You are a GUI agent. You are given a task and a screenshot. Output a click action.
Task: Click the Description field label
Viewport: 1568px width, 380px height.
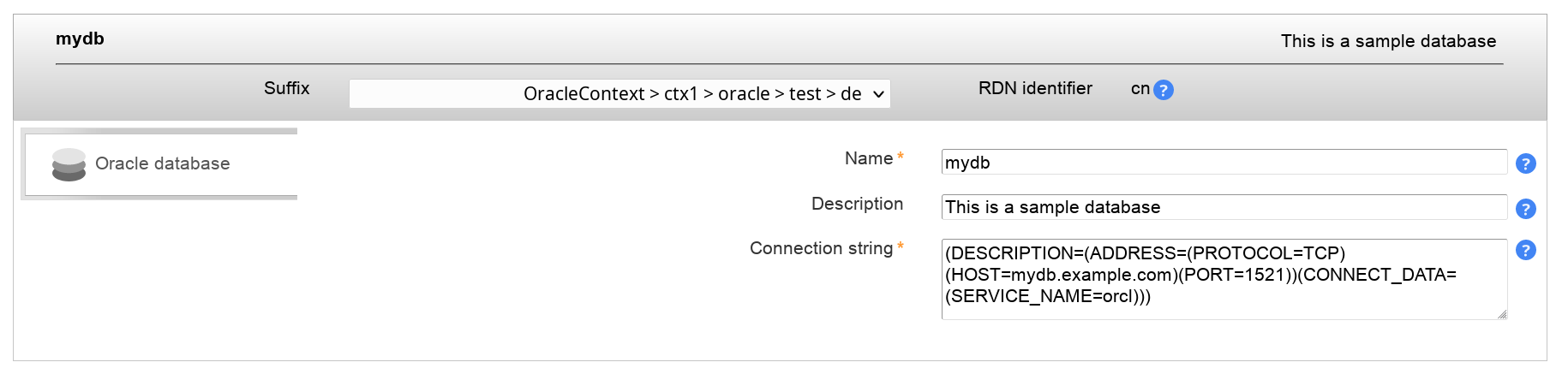(857, 204)
